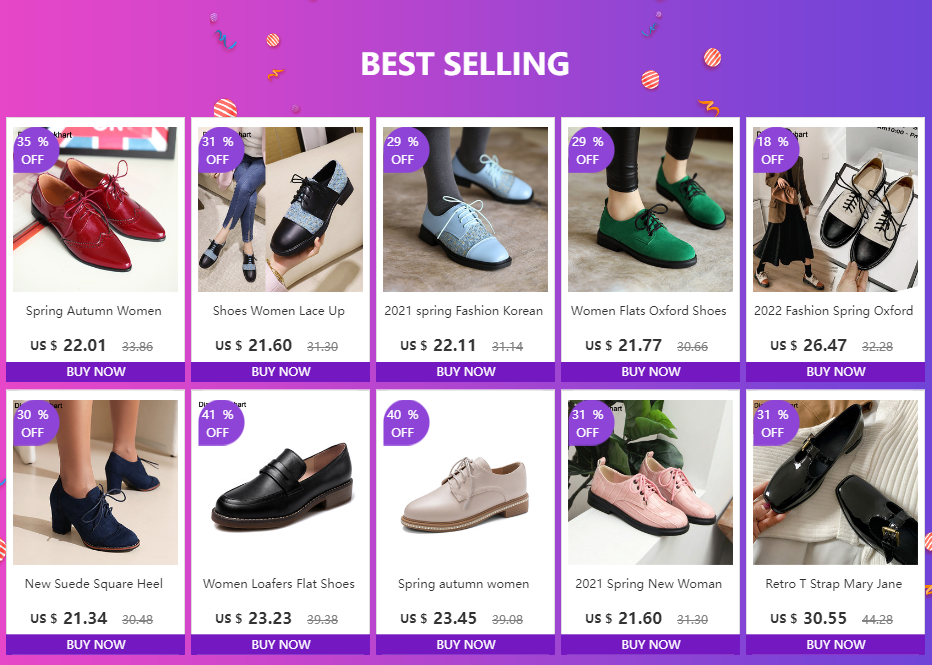The width and height of the screenshot is (932, 665).
Task: Click the 41% OFF discount badge
Action: 221,423
